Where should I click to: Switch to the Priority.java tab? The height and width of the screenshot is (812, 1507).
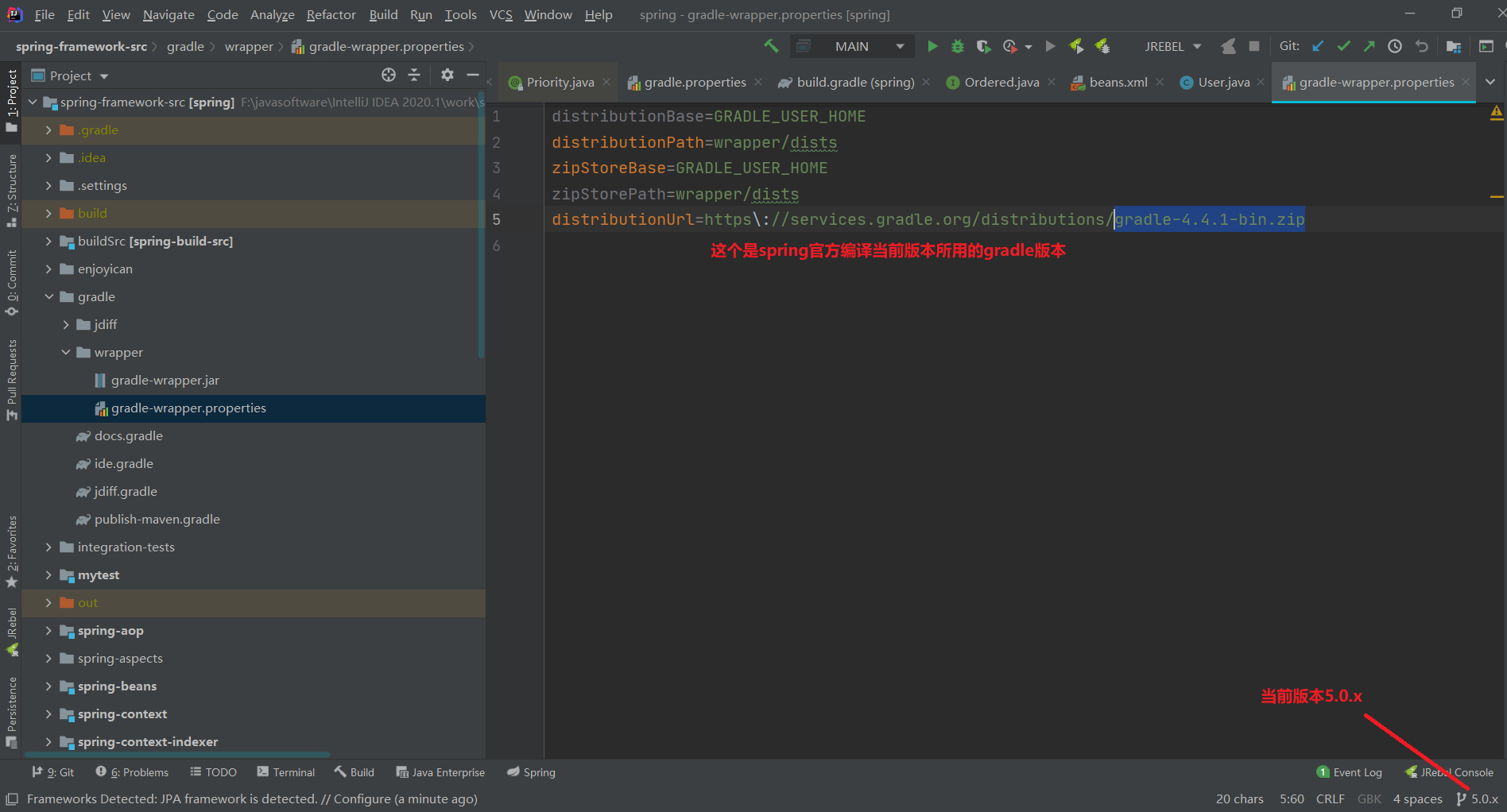(560, 82)
